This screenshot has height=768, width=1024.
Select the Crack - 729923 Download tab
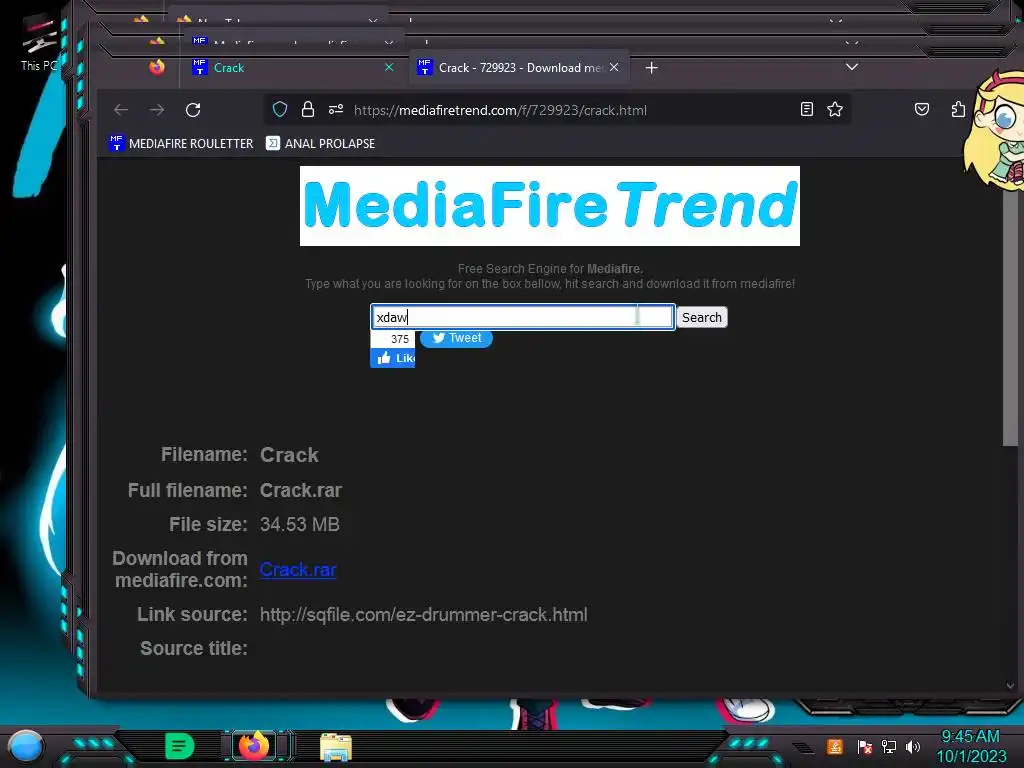(519, 68)
